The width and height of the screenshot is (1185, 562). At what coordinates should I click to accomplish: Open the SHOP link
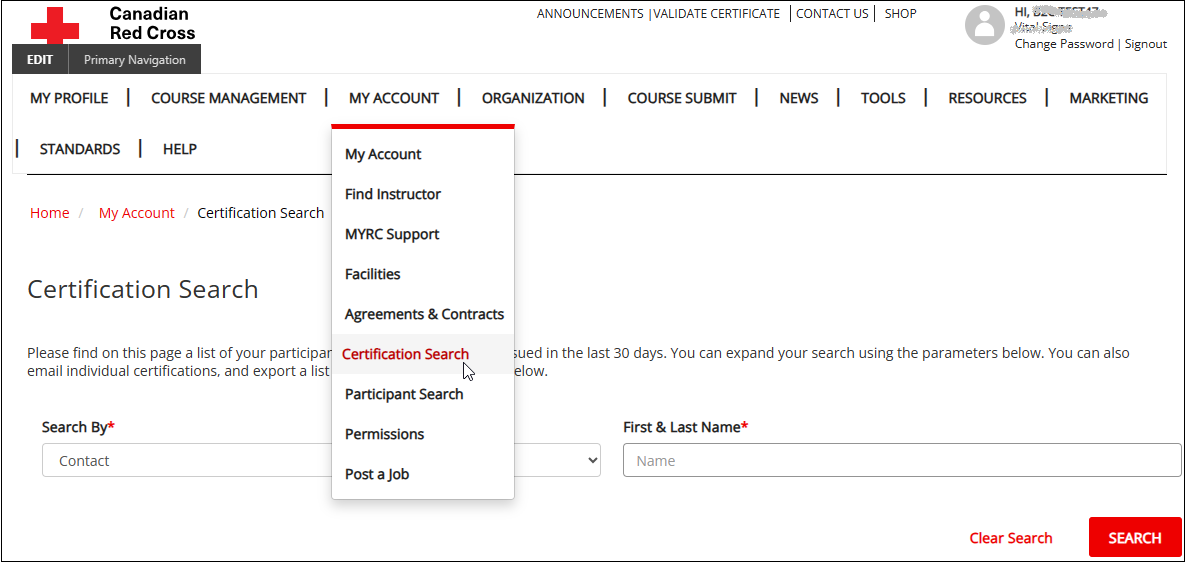900,14
